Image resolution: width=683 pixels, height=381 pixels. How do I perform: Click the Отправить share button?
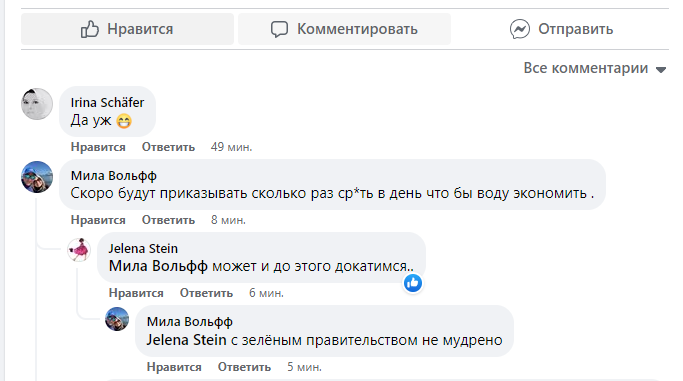pyautogui.click(x=561, y=29)
